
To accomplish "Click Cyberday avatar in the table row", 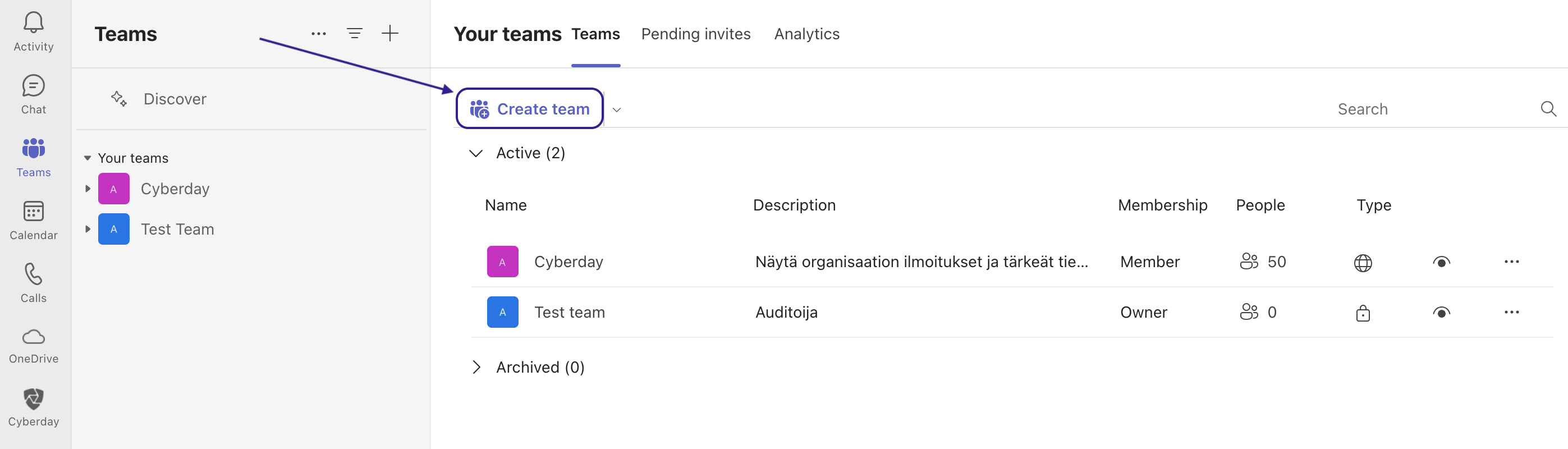I will click(x=502, y=262).
